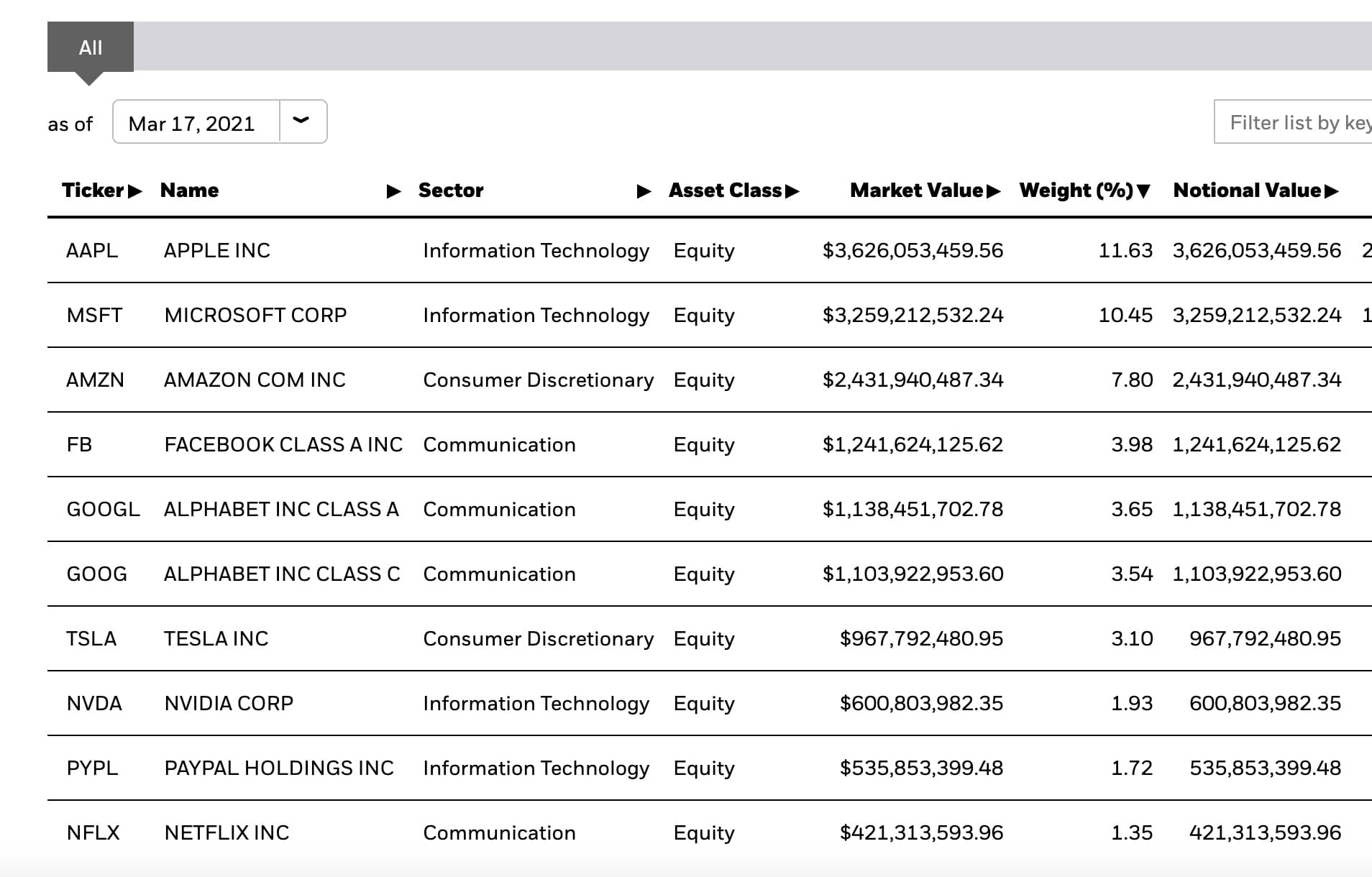Click Amazon's Consumer Discretionary sector cell

(x=539, y=380)
